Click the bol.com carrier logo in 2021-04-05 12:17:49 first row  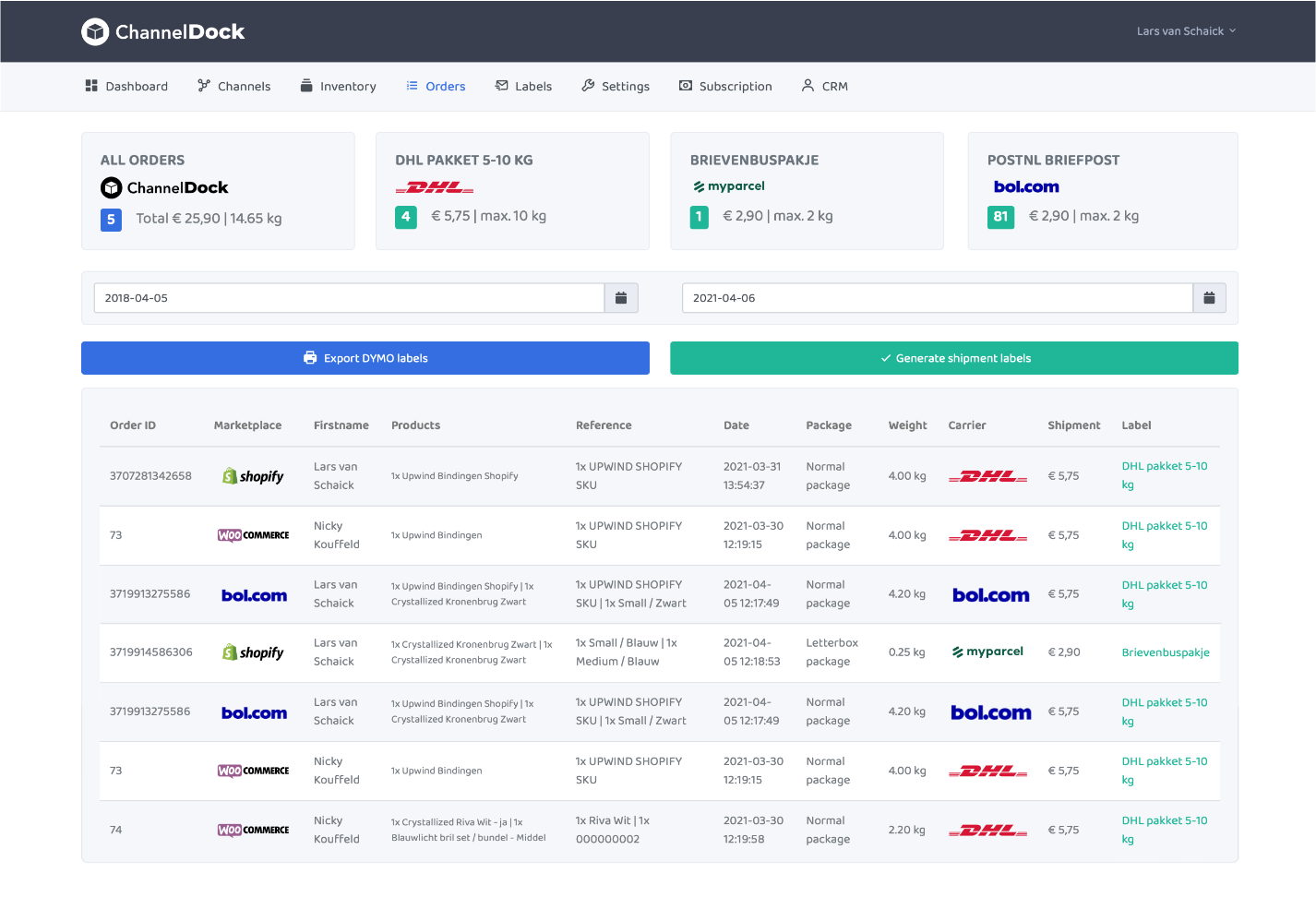point(990,595)
